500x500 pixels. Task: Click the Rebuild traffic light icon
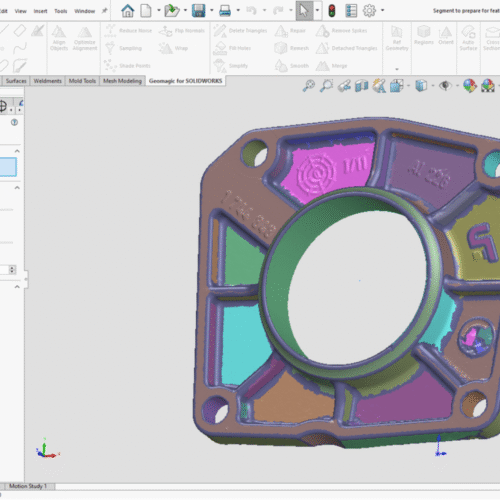click(332, 11)
